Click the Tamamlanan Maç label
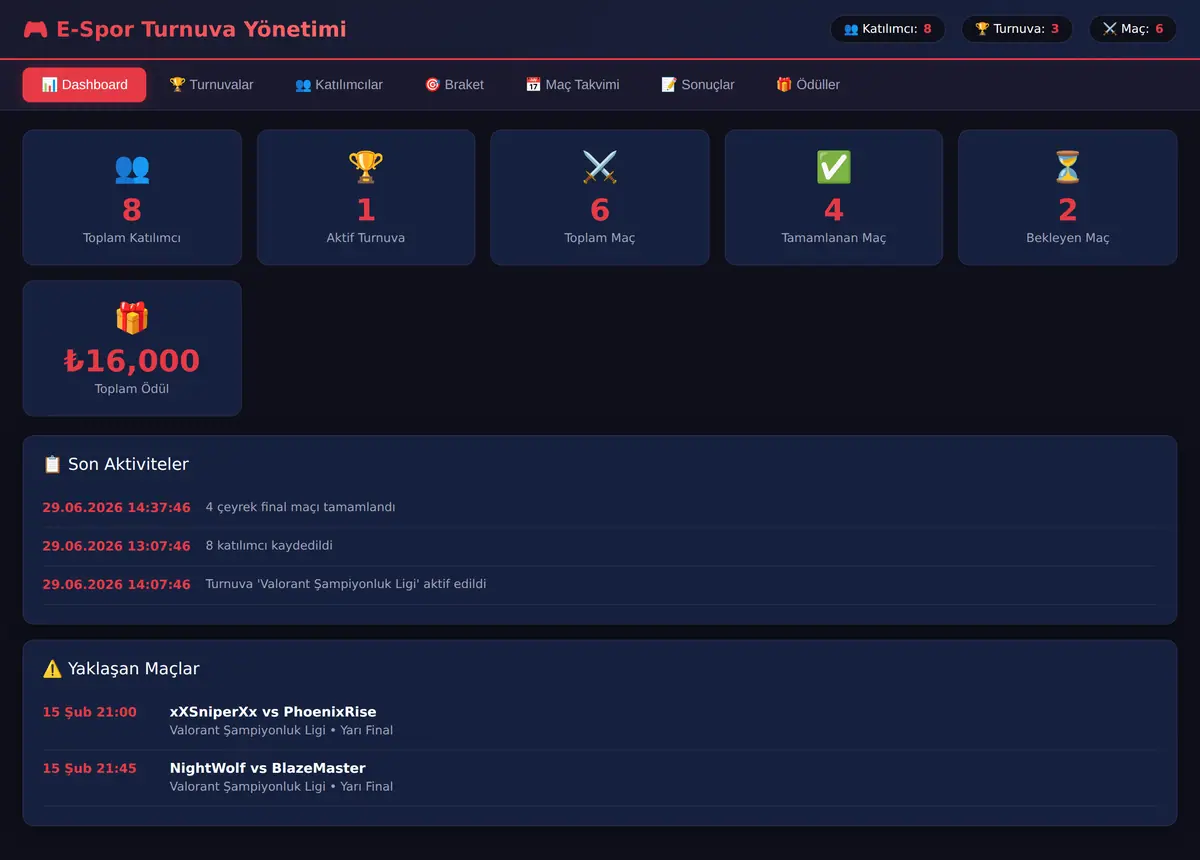The height and width of the screenshot is (860, 1200). [x=834, y=238]
